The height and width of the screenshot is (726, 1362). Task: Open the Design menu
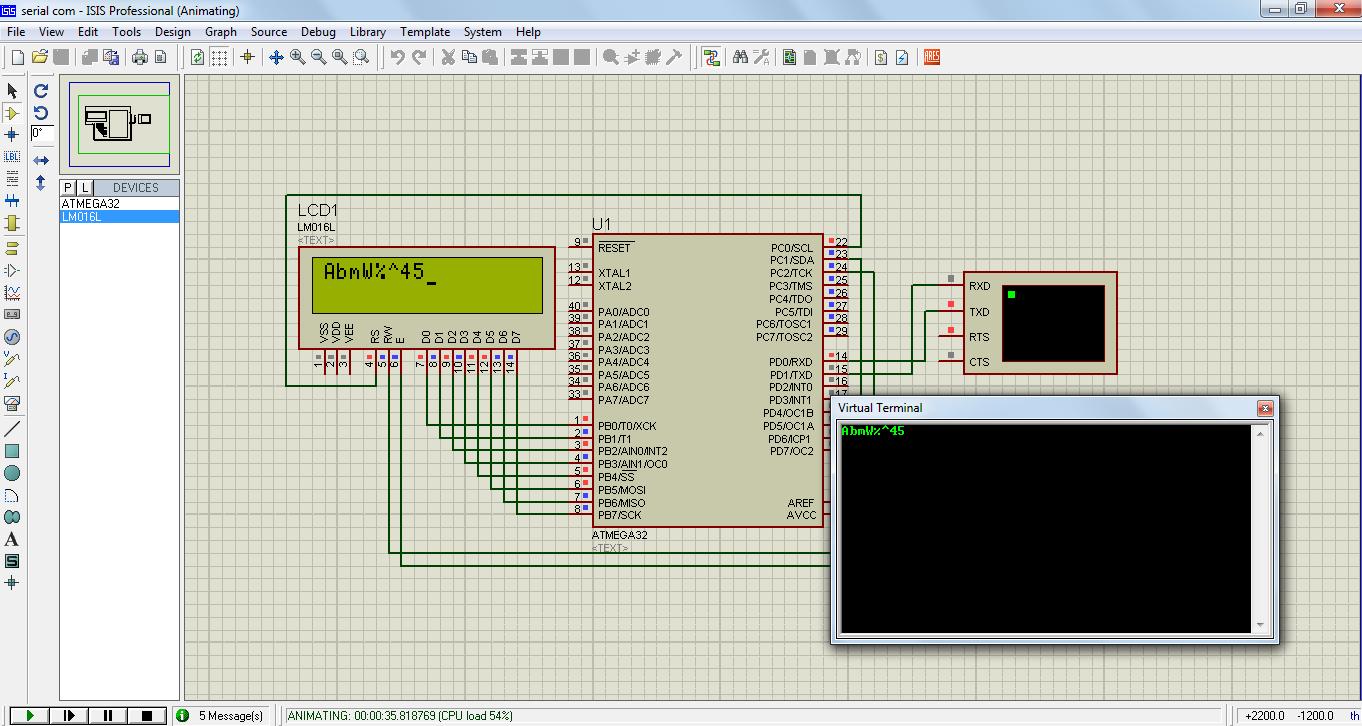(172, 32)
